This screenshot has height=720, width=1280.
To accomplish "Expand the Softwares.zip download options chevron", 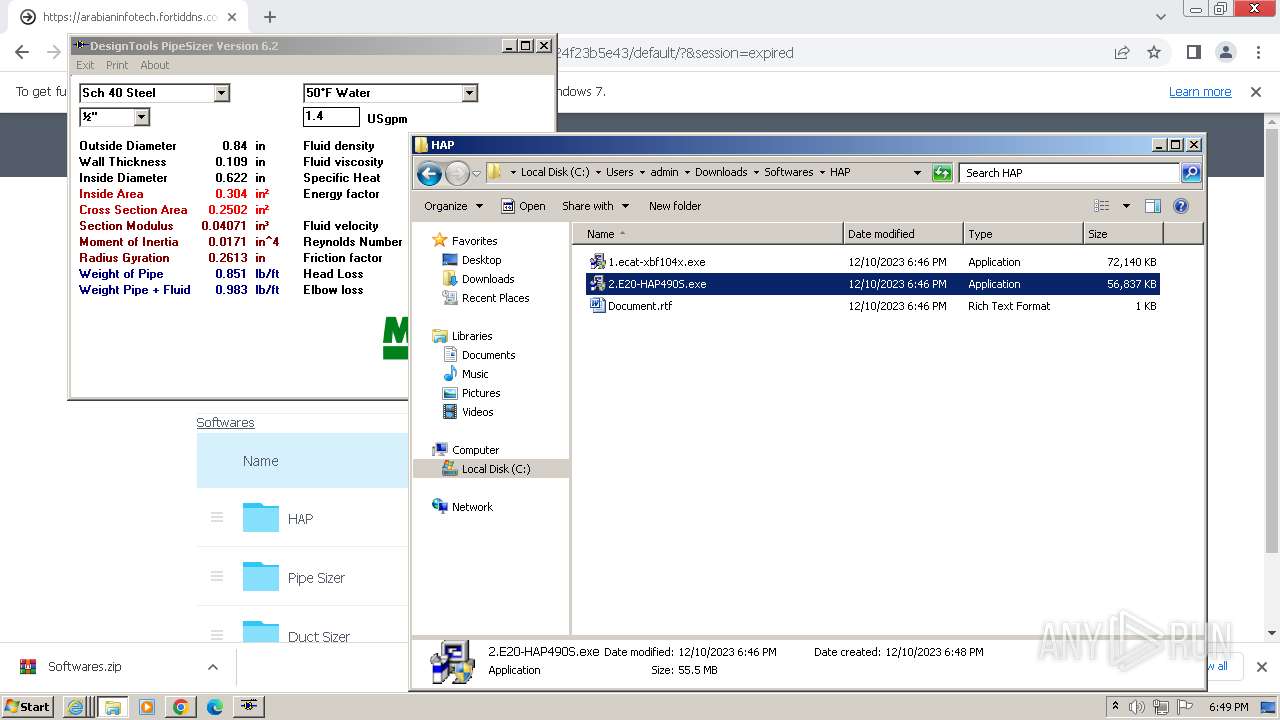I will pos(213,667).
